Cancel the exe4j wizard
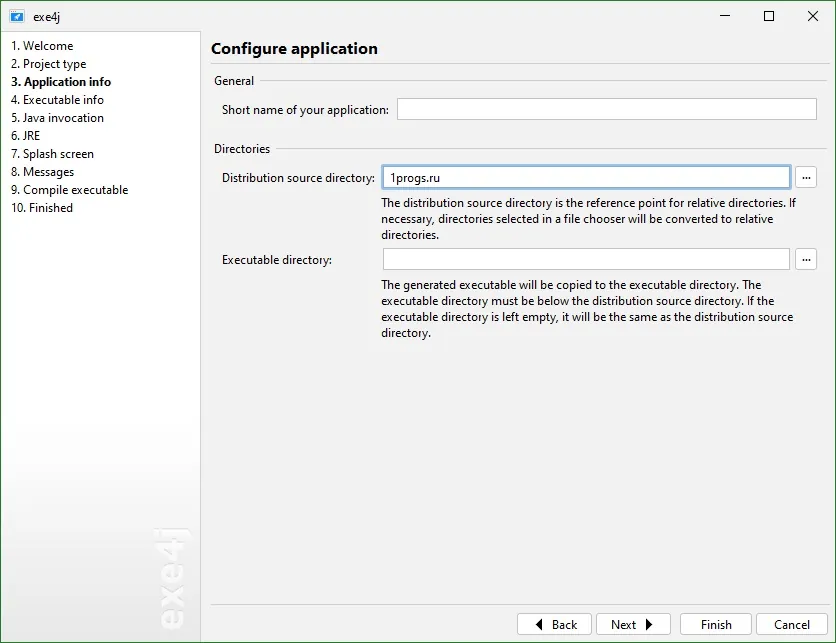 (x=792, y=624)
